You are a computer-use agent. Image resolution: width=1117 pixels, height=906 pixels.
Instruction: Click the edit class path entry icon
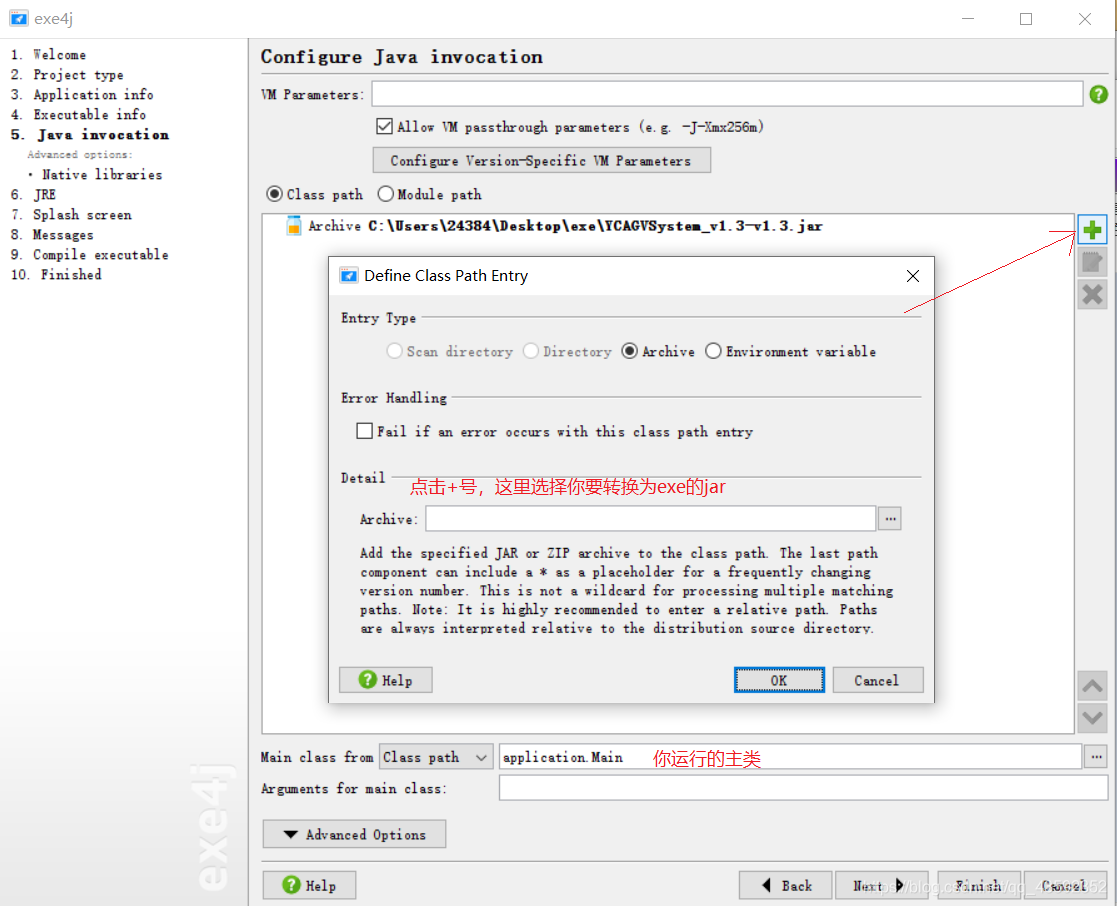(x=1092, y=262)
